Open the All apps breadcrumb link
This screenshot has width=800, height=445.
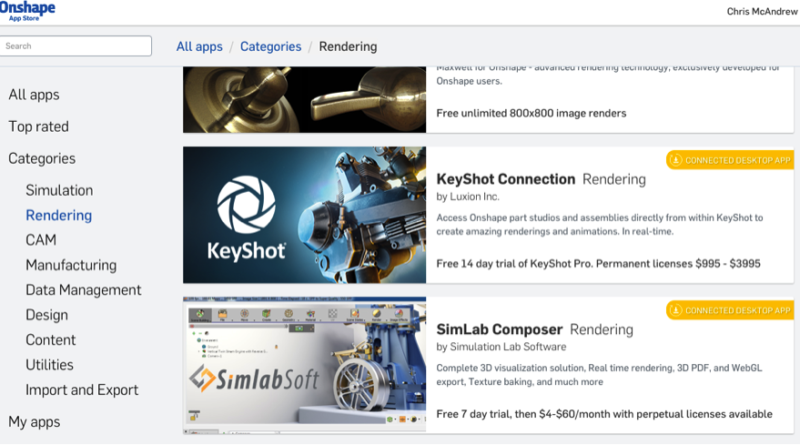tap(199, 46)
